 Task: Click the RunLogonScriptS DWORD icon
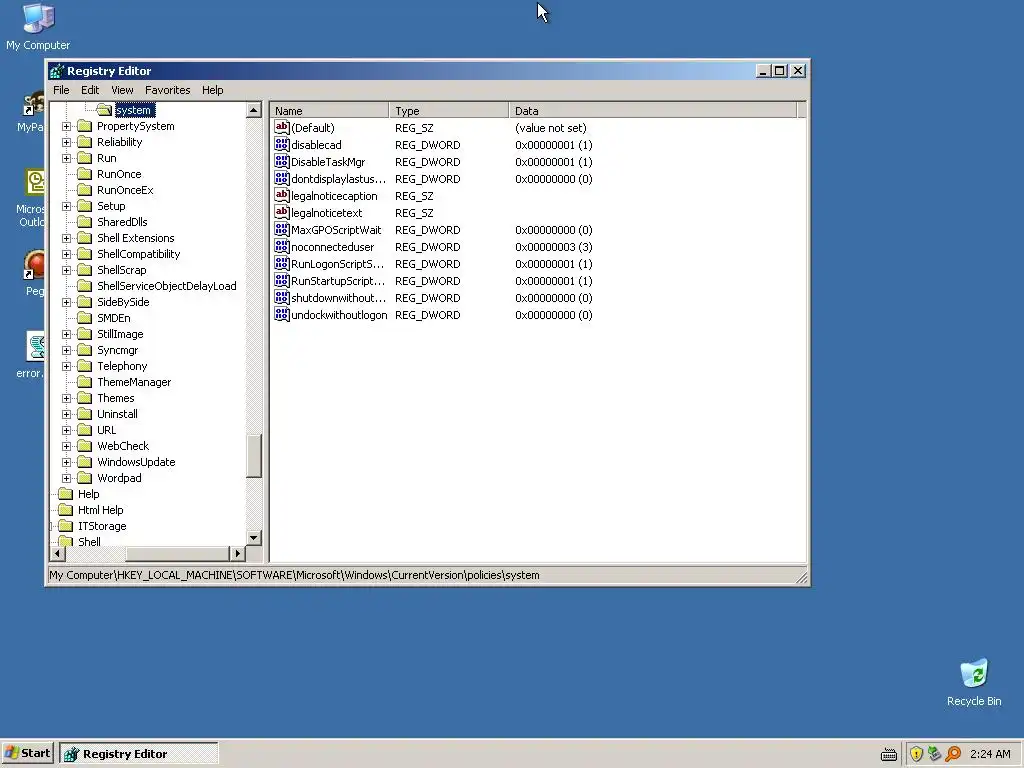(281, 263)
